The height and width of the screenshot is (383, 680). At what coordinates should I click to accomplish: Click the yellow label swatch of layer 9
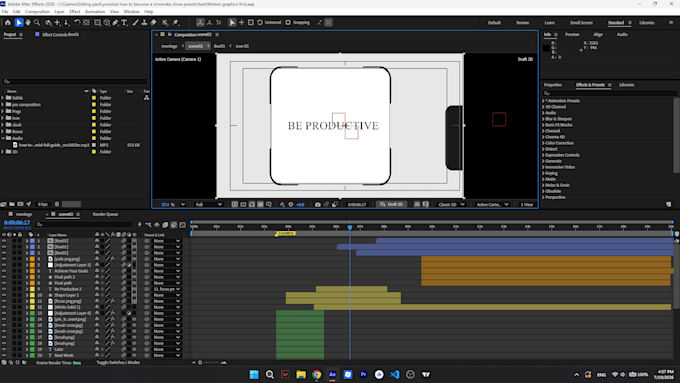click(x=33, y=289)
